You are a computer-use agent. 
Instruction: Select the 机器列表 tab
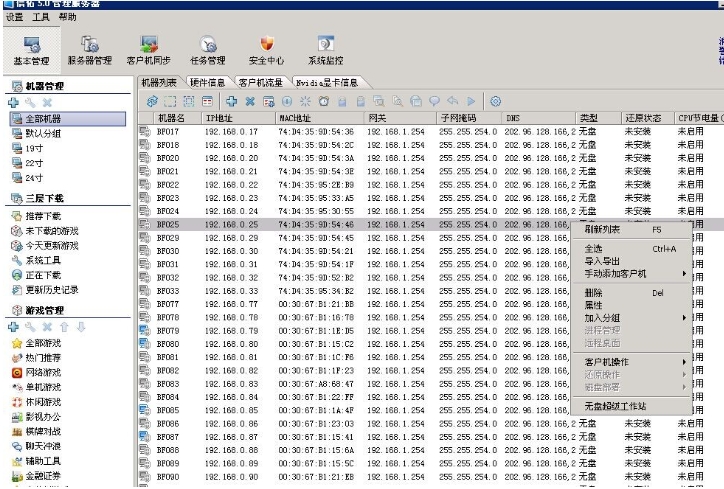(x=159, y=83)
